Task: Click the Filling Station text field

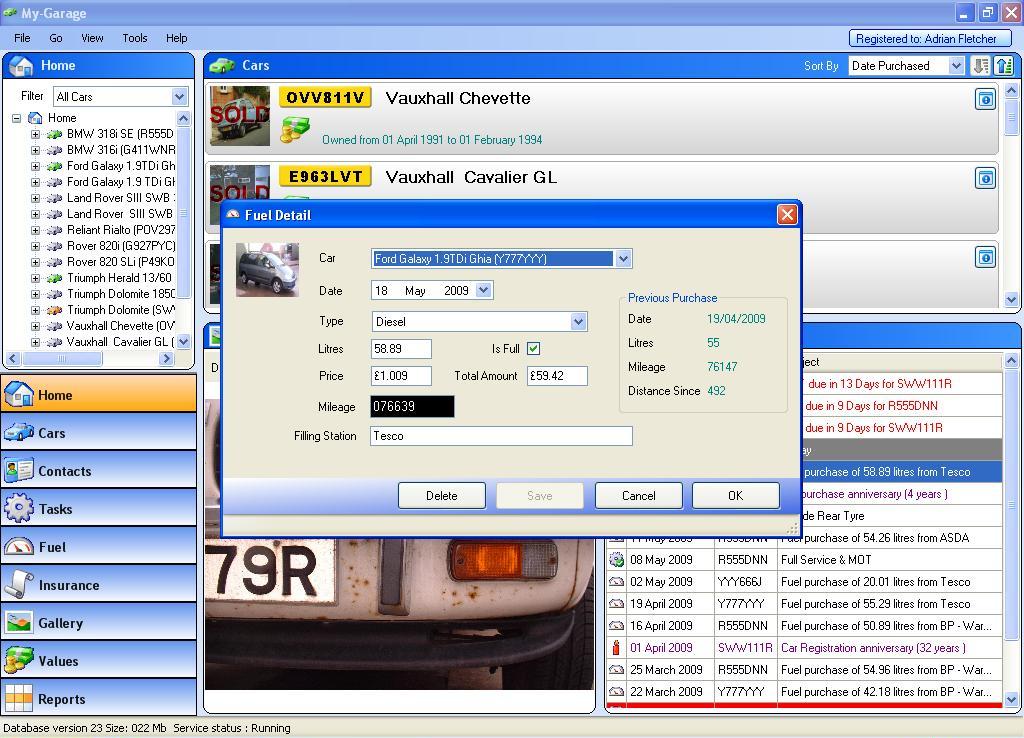Action: click(x=500, y=436)
